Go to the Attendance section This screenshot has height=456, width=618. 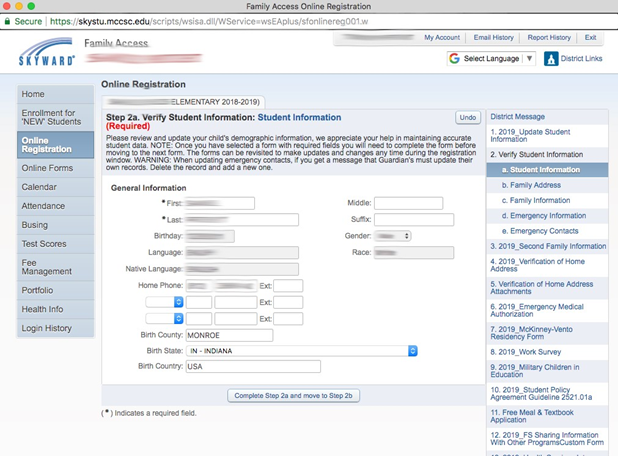tap(44, 206)
